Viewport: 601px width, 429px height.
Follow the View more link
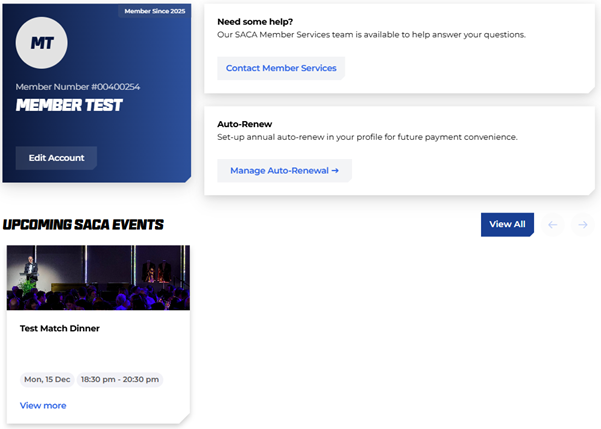click(x=43, y=405)
